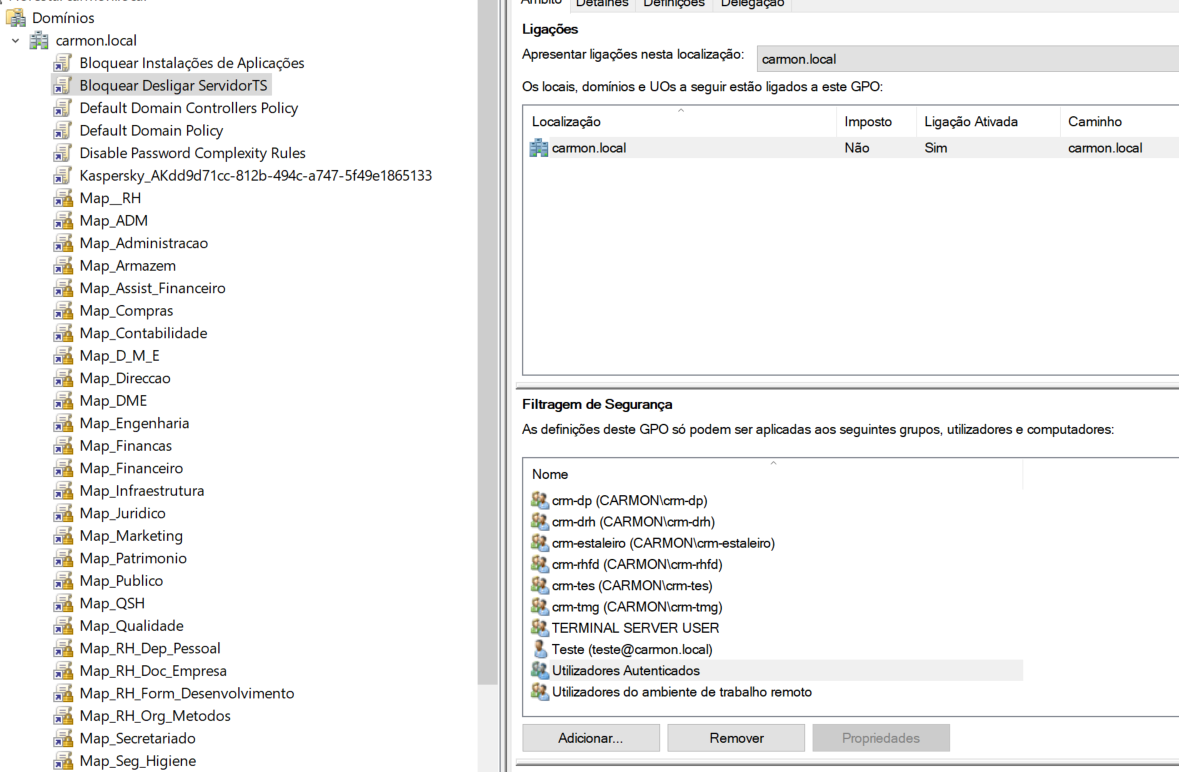Select Map_Publico in the tree
Viewport: 1179px width, 772px height.
point(121,581)
